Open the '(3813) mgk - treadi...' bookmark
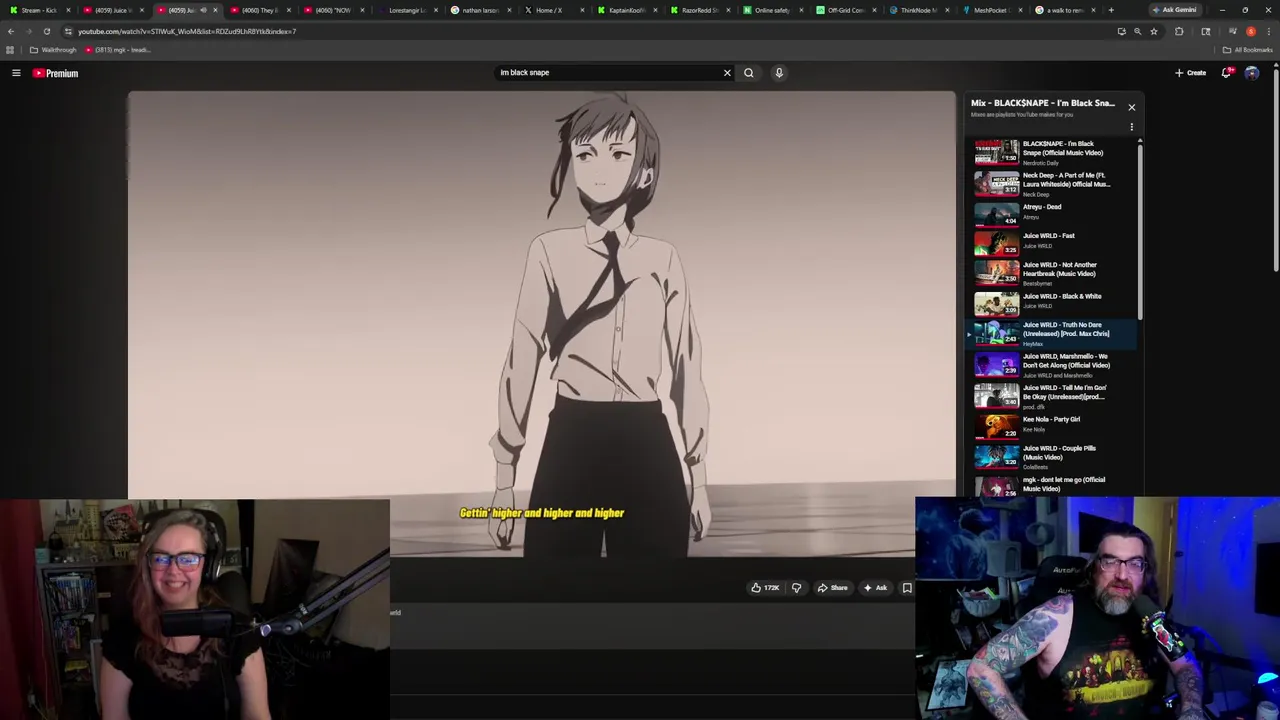Screen dimensions: 1280x720 click(119, 50)
